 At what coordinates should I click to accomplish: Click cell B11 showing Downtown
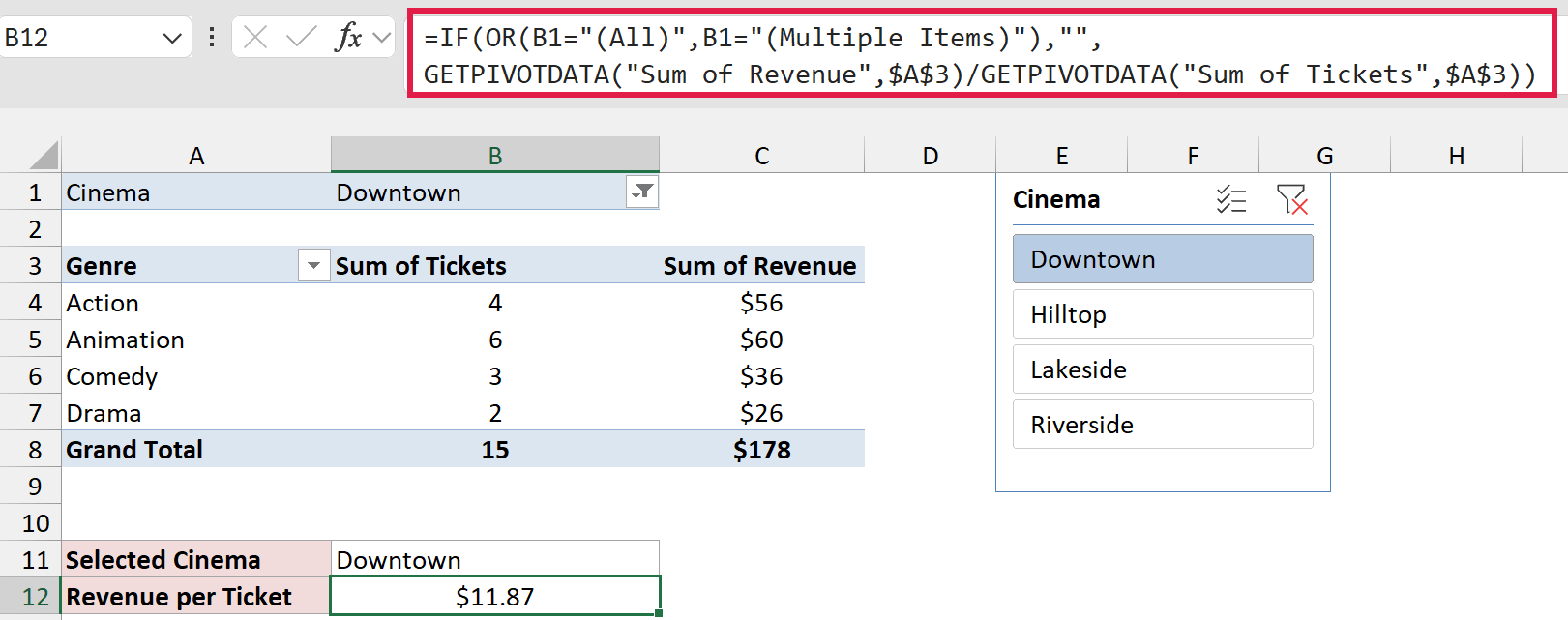coord(495,560)
